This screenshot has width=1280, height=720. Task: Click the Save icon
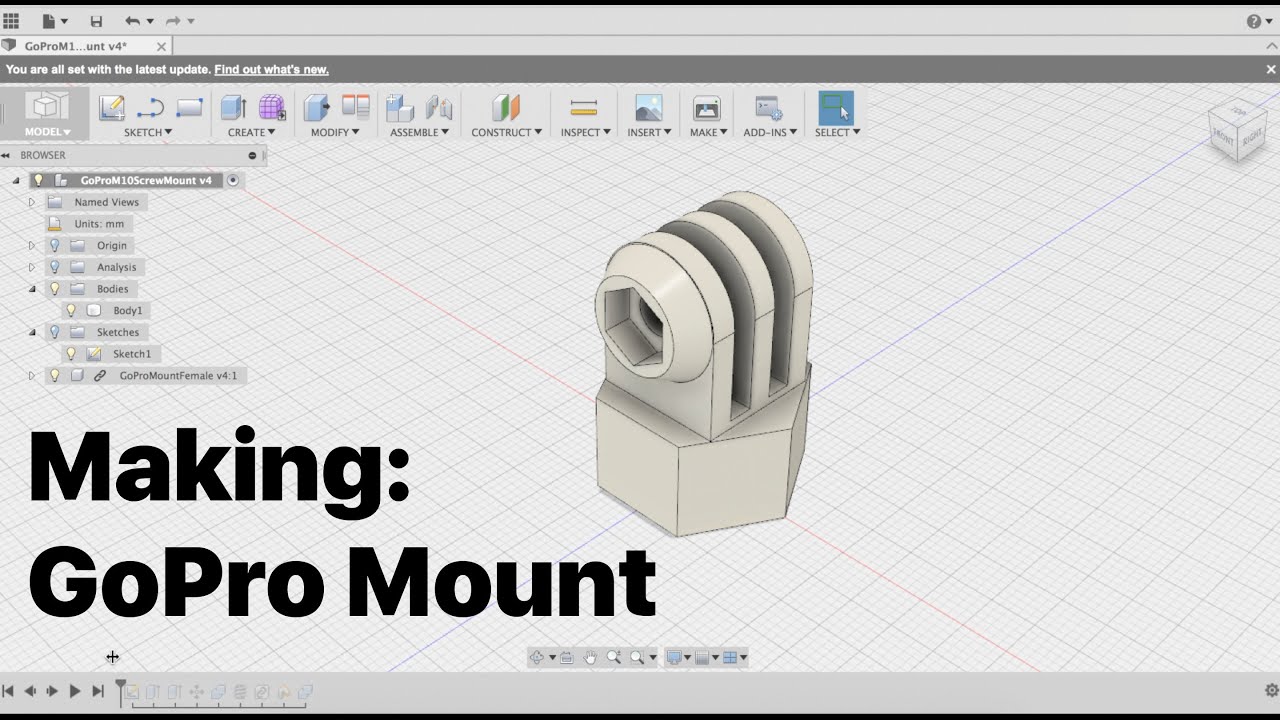click(x=96, y=21)
